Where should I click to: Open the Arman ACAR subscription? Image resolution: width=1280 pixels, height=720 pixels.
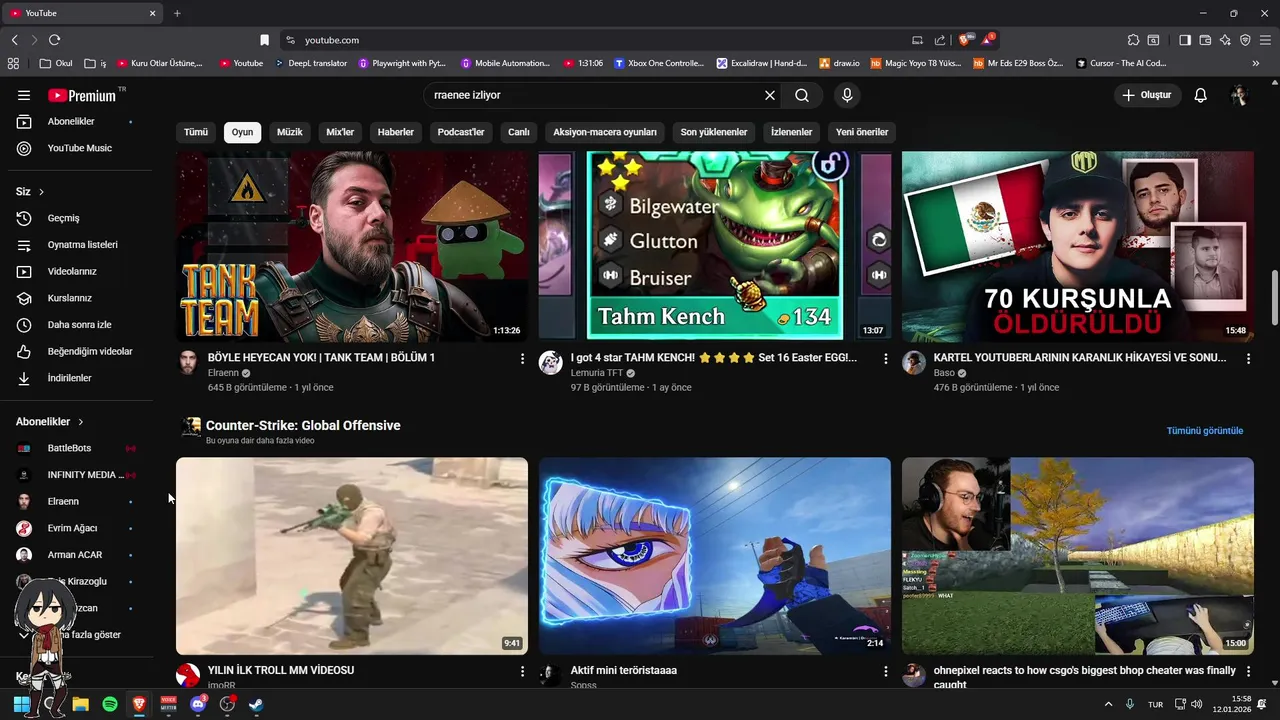[x=77, y=555]
